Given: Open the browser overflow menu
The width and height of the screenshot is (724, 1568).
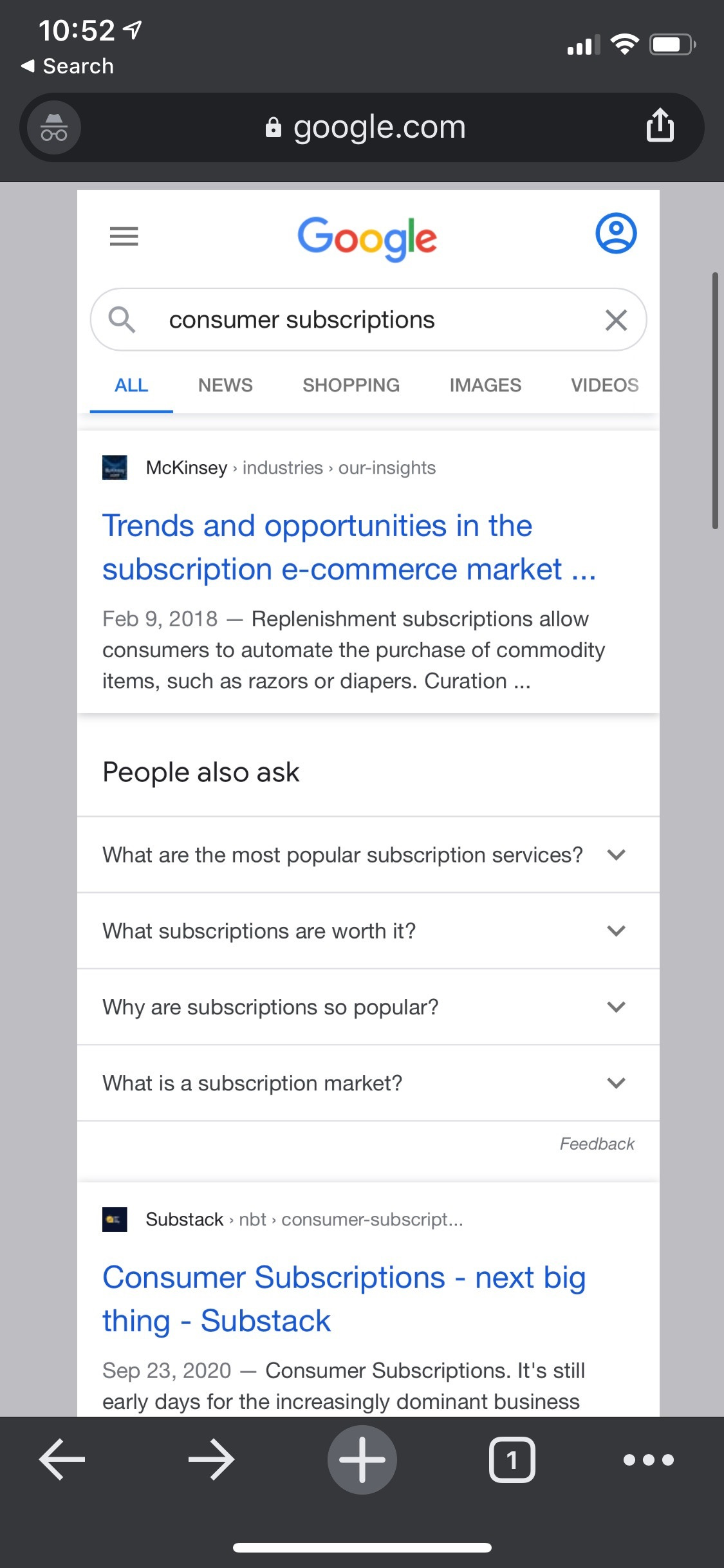Looking at the screenshot, I should [x=649, y=1459].
